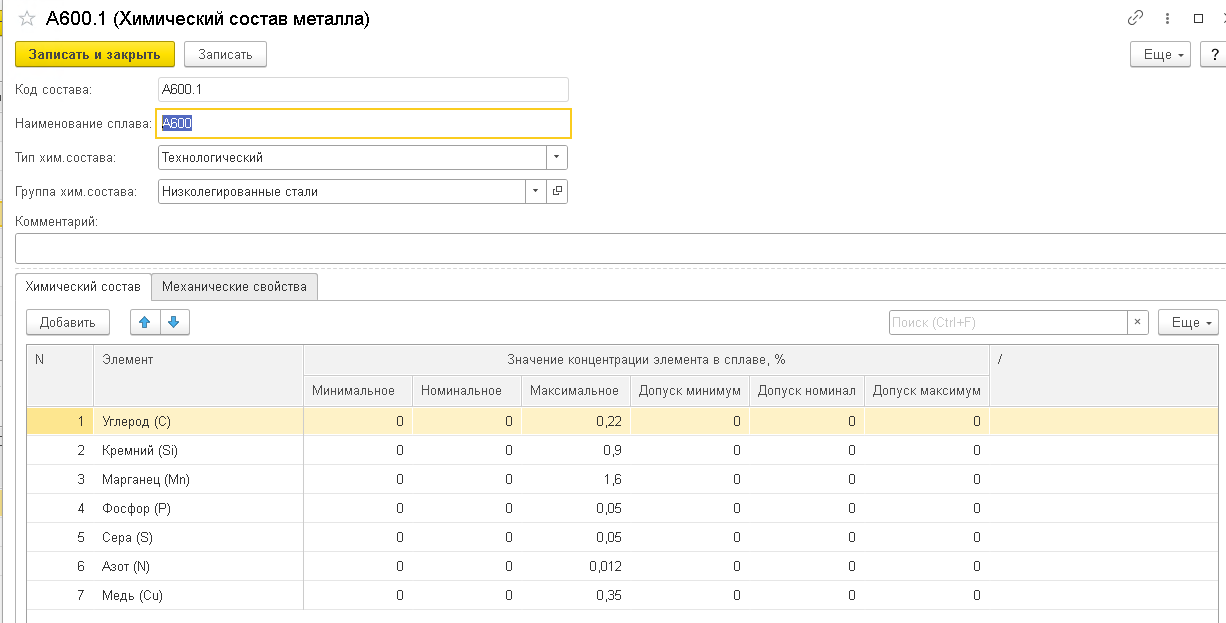Expand the Группа хим.состава dropdown
This screenshot has width=1226, height=623.
point(536,191)
